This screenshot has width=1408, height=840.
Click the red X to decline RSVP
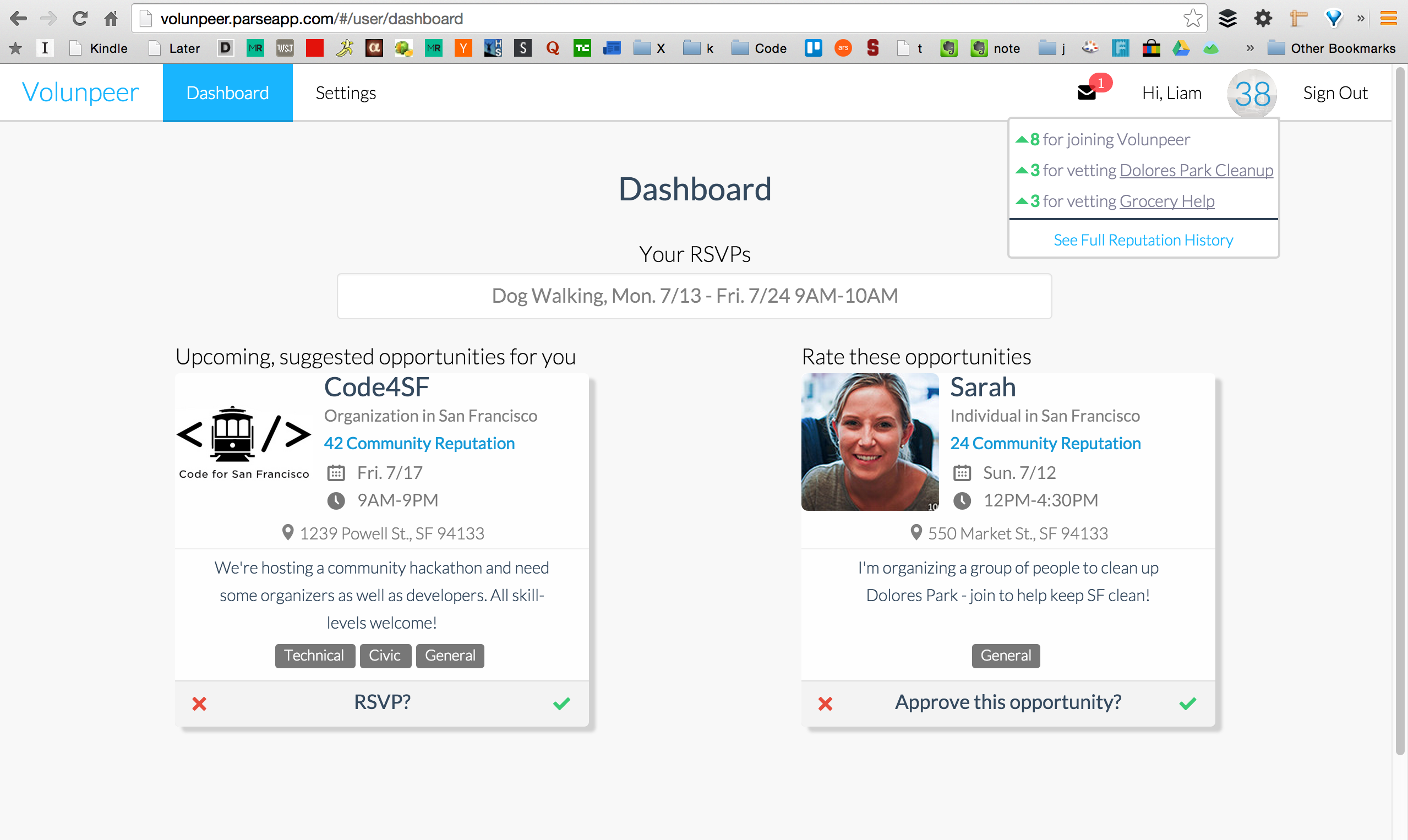[x=199, y=703]
